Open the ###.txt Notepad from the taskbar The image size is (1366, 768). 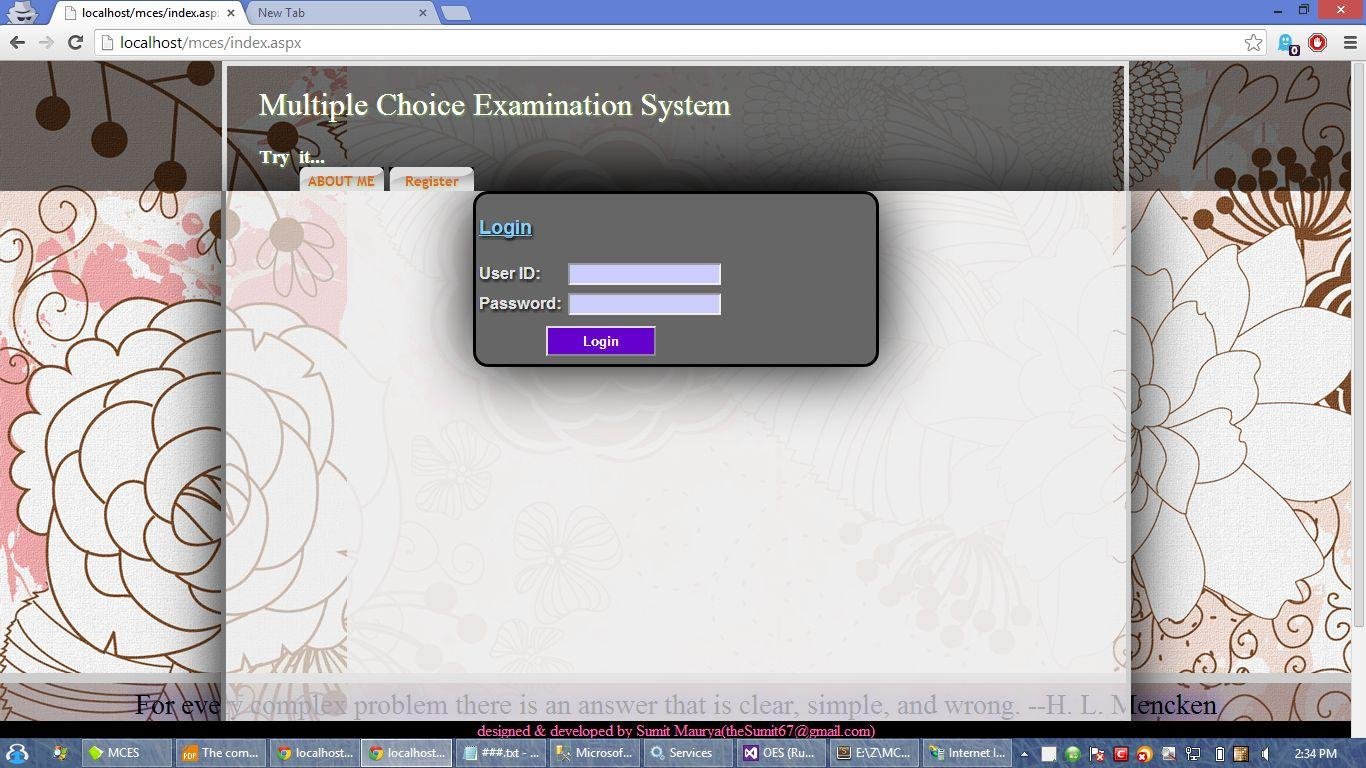coord(500,753)
